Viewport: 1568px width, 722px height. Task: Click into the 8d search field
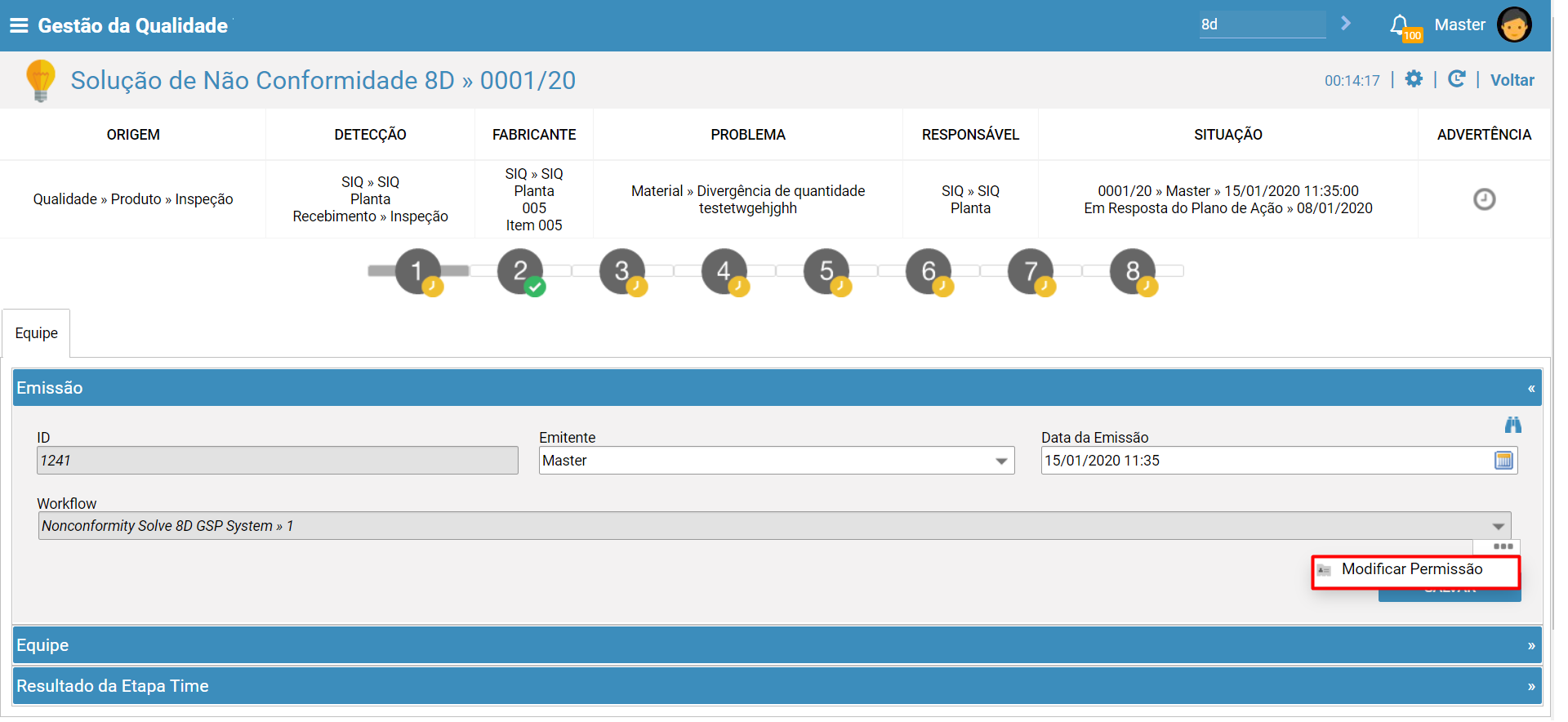[x=1263, y=25]
